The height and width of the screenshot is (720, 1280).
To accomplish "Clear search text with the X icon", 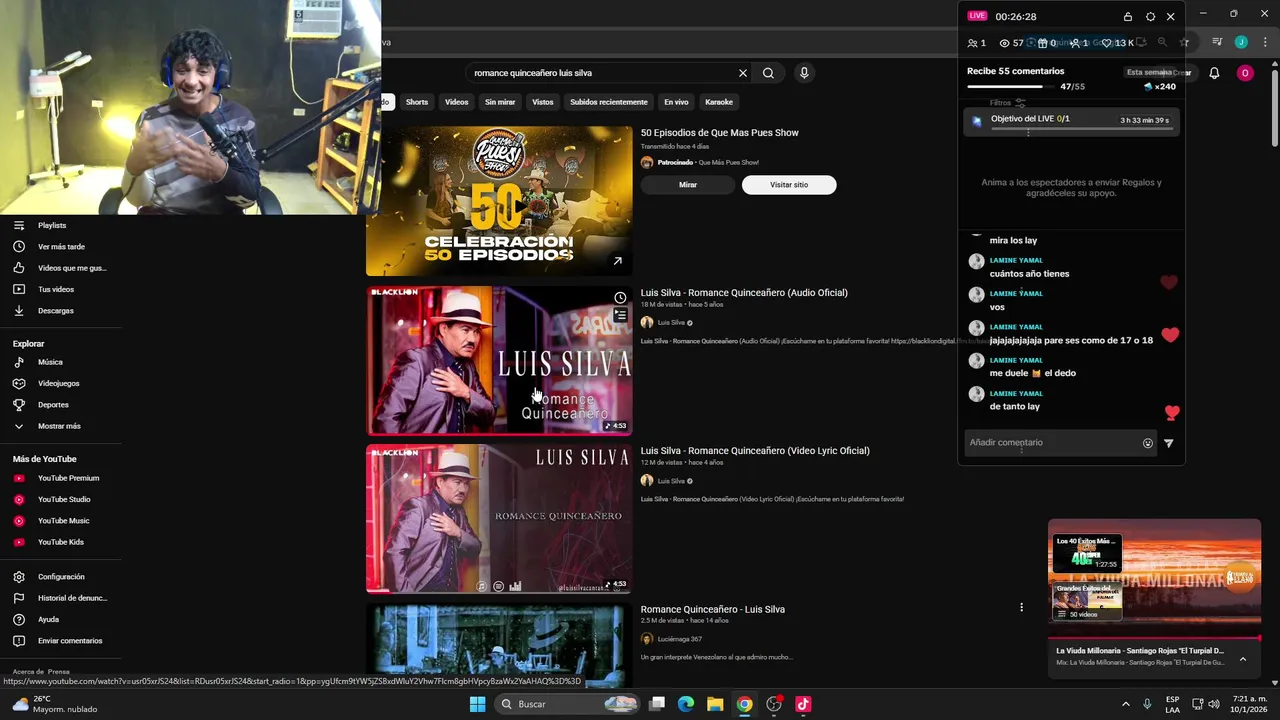I will pos(743,73).
